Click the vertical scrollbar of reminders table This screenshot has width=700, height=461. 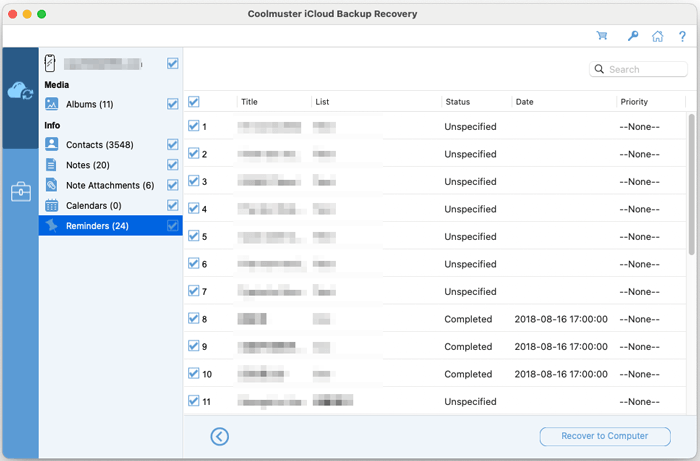coord(692,184)
